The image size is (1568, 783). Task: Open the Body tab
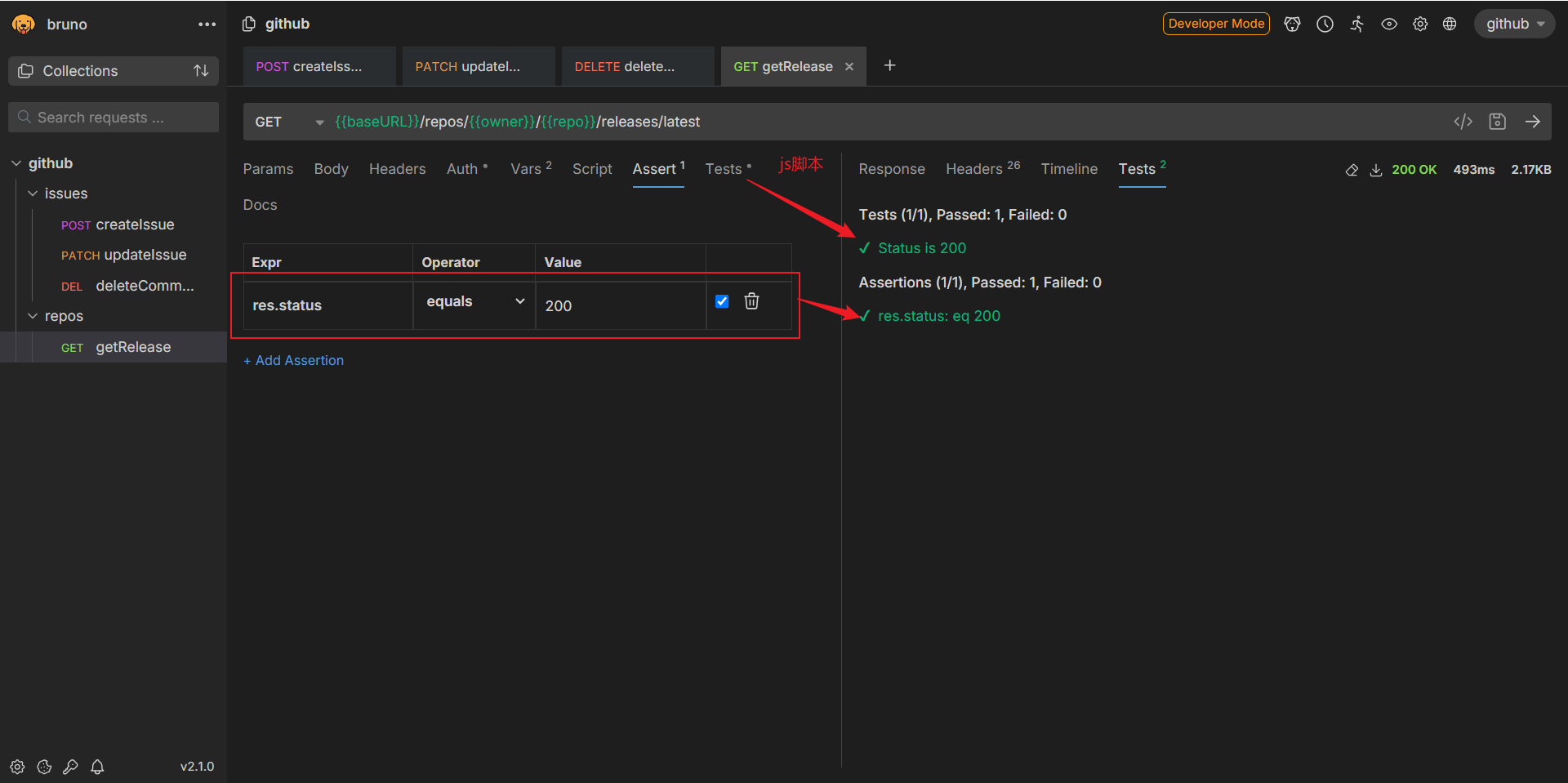coord(331,169)
